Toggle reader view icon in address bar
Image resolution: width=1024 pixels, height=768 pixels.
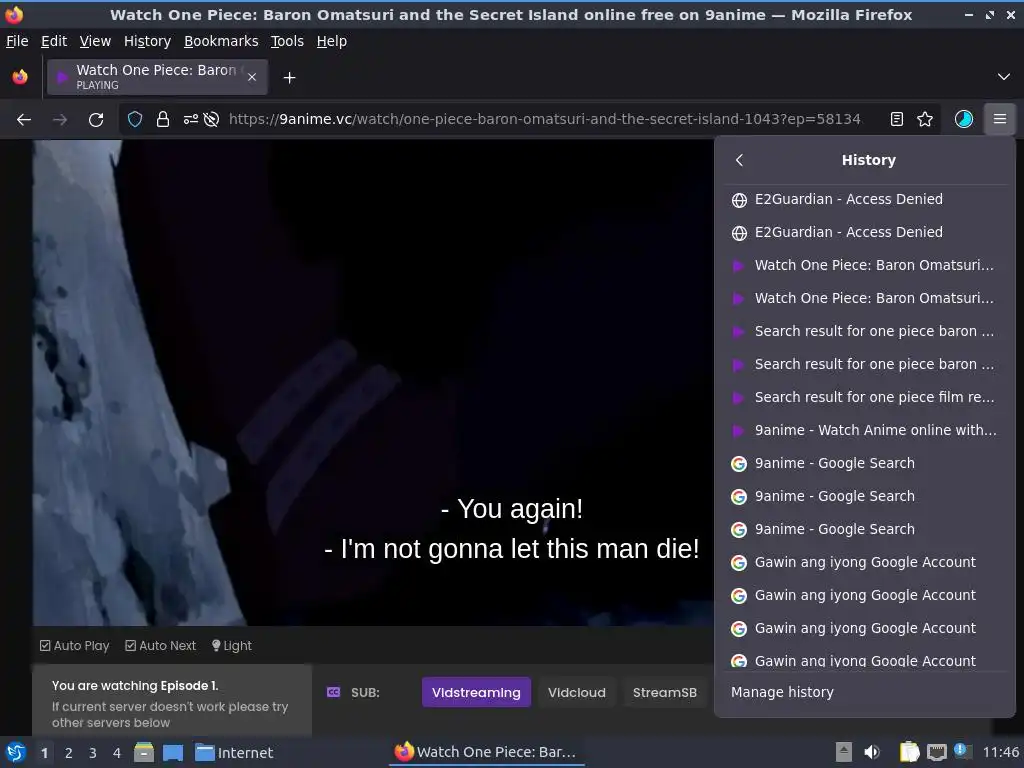pyautogui.click(x=897, y=119)
